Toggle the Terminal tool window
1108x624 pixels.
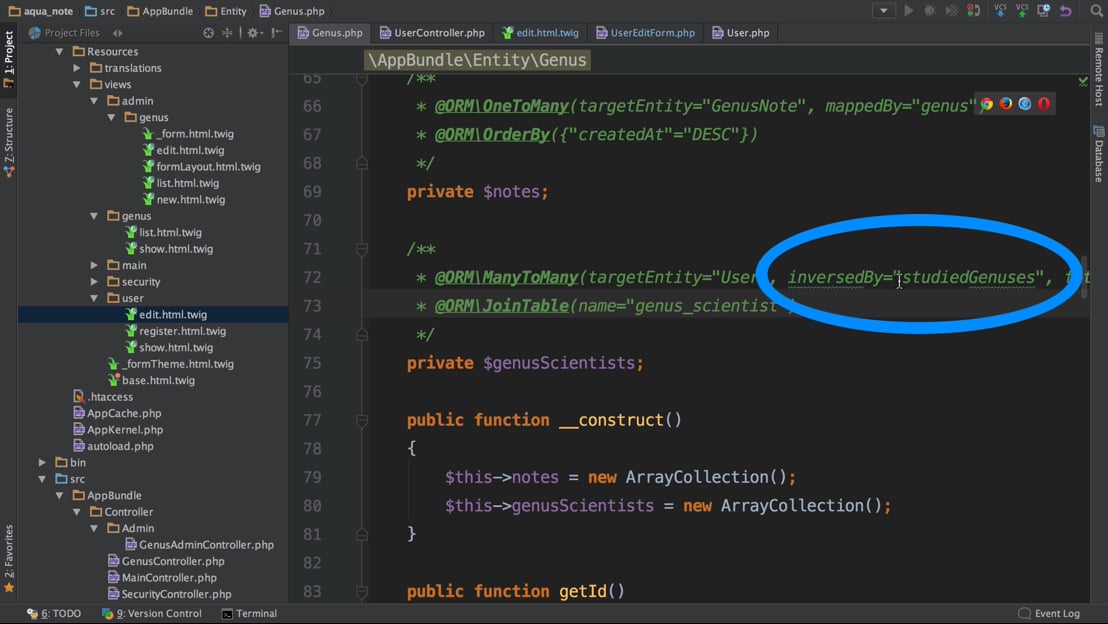point(249,614)
